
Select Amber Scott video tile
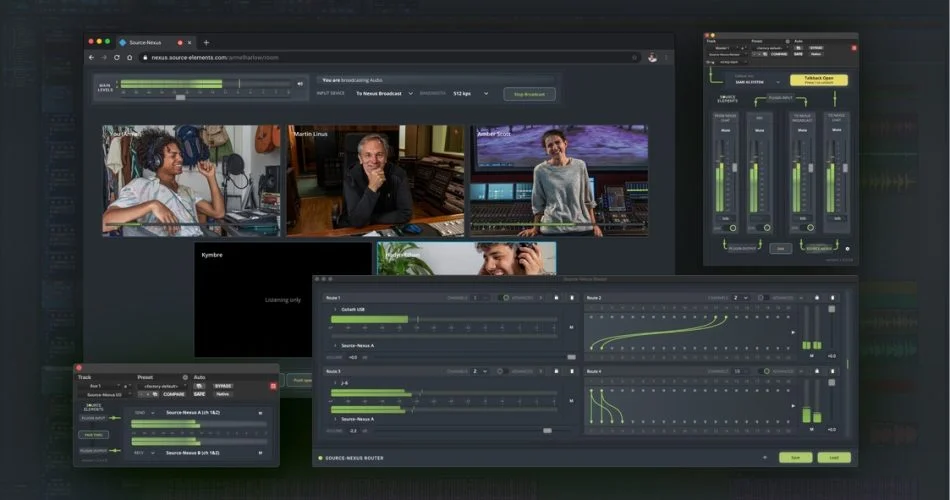click(x=559, y=181)
